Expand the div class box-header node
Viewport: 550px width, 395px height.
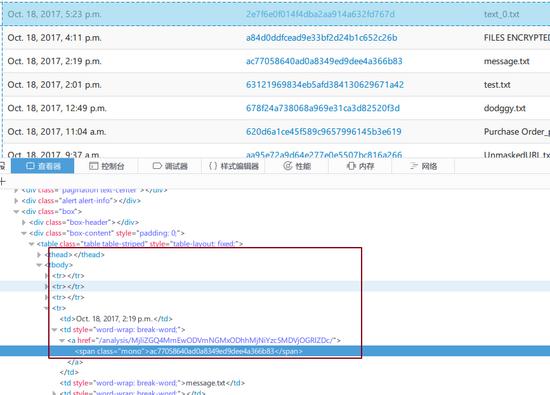(24, 222)
